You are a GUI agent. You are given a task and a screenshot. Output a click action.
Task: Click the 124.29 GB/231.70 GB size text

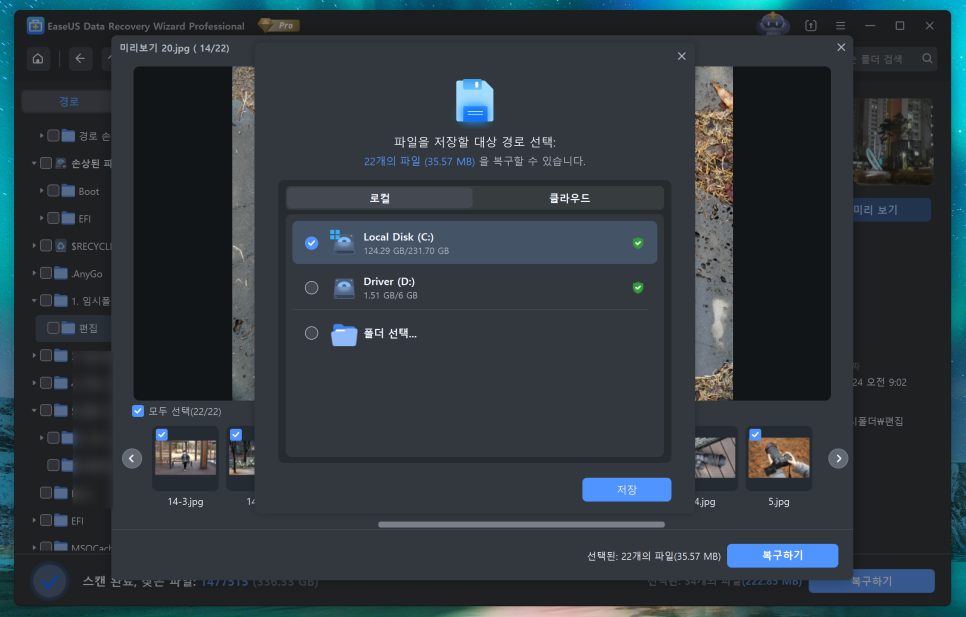[x=406, y=251]
